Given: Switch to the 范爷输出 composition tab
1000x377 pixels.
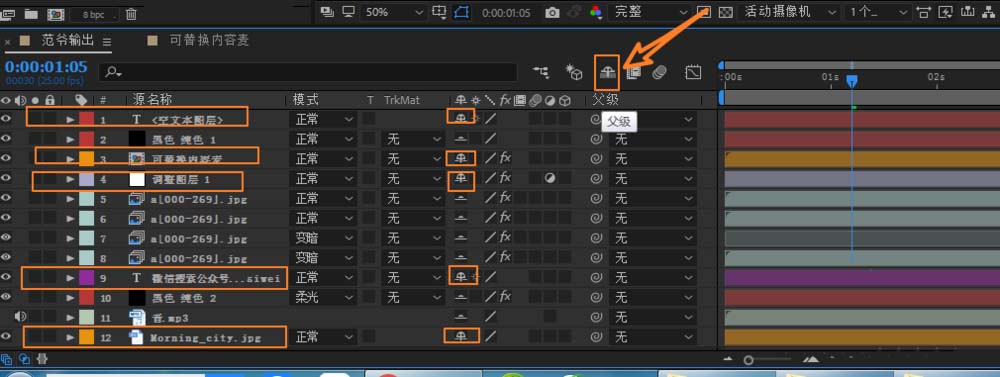Looking at the screenshot, I should point(68,40).
